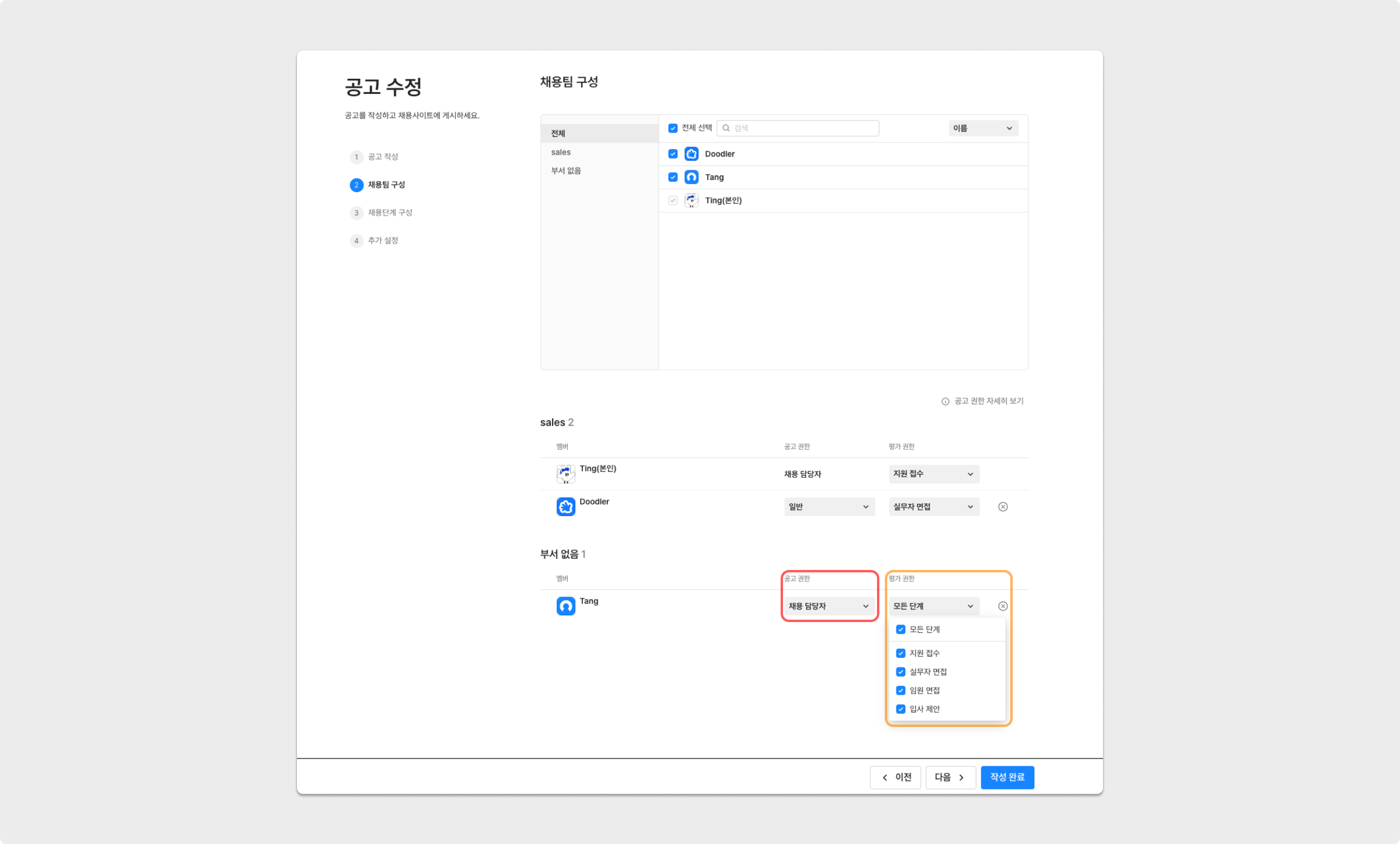This screenshot has width=1400, height=844.
Task: Remove Tang using the circled X icon
Action: [x=1003, y=606]
